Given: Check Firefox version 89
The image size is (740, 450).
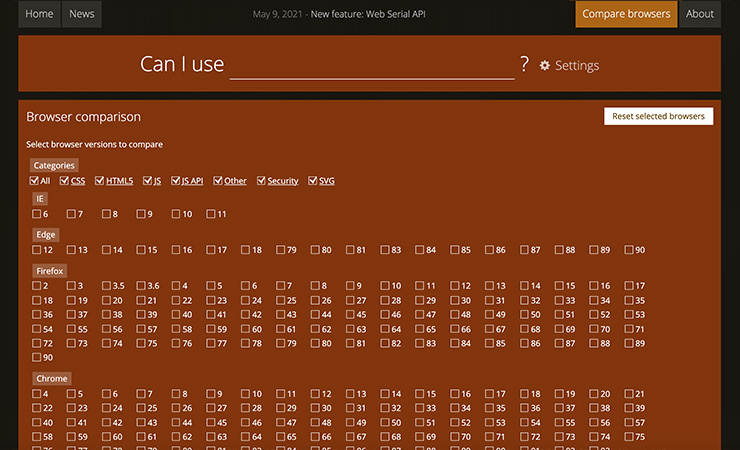Looking at the screenshot, I should click(x=629, y=343).
